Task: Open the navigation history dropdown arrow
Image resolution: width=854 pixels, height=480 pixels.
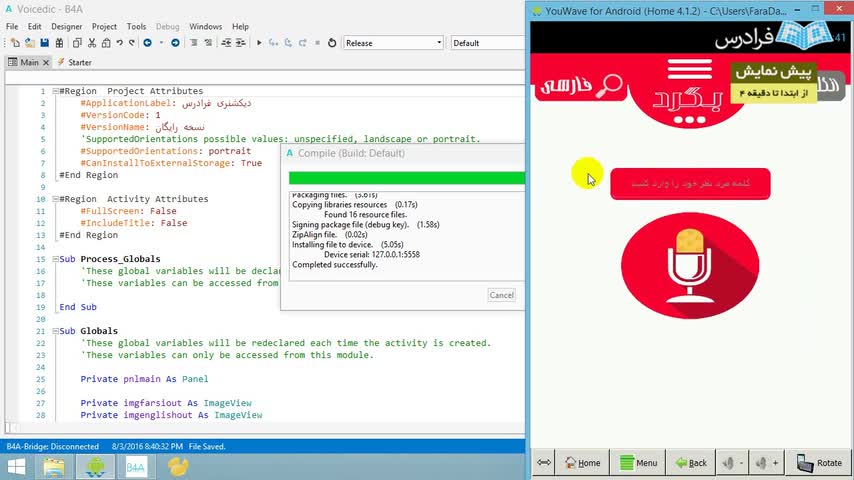Action: (161, 43)
